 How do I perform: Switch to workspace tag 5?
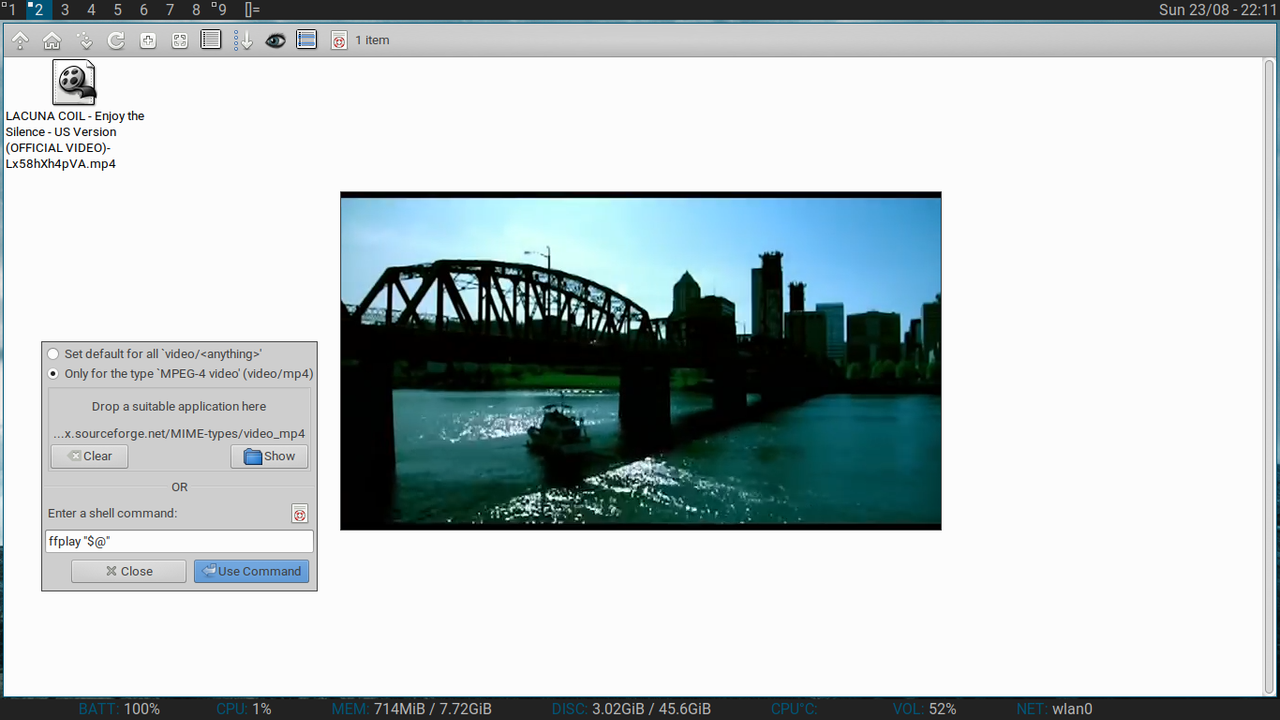pos(117,10)
